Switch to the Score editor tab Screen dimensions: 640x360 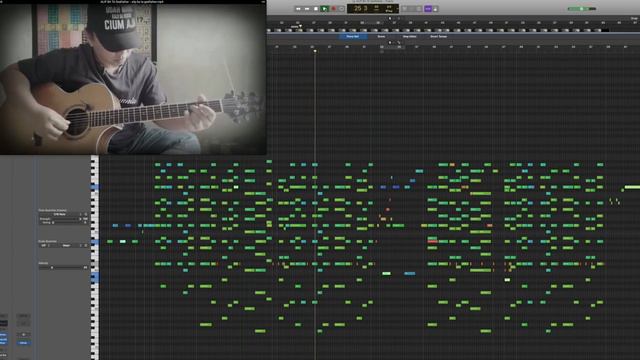click(381, 36)
